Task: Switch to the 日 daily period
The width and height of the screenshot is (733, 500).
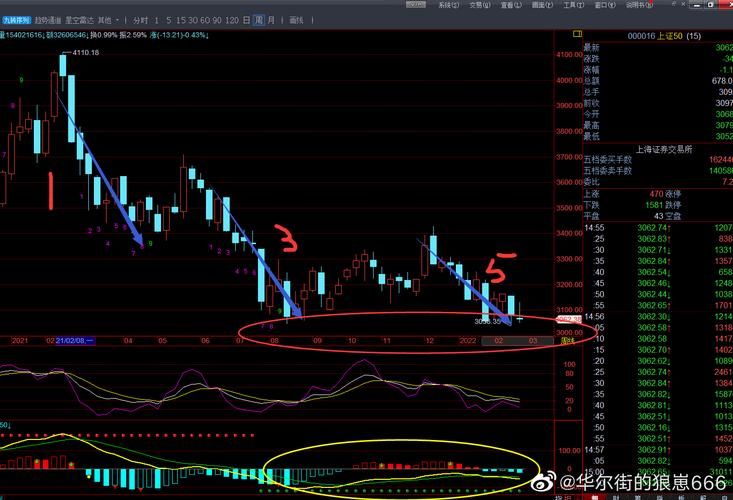Action: pos(247,20)
